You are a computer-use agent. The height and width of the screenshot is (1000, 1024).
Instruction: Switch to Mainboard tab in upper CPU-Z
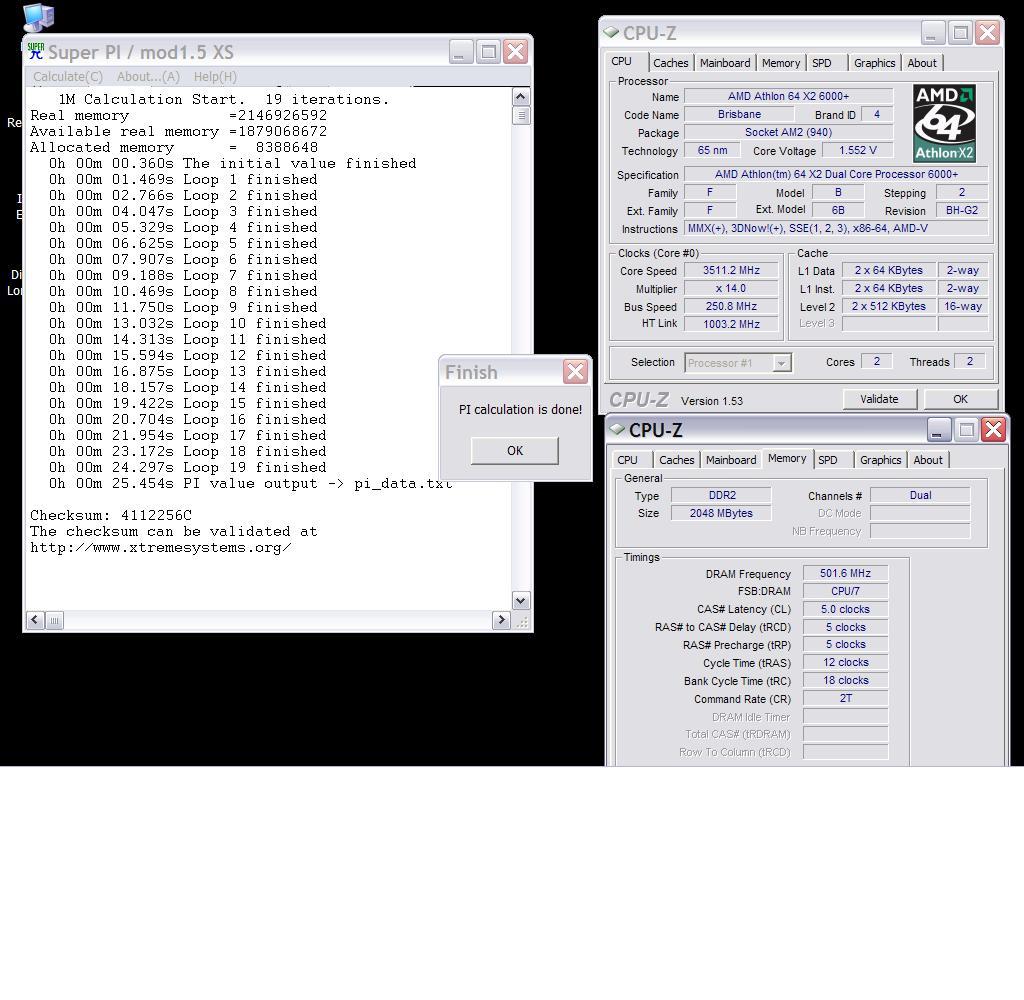pos(725,63)
